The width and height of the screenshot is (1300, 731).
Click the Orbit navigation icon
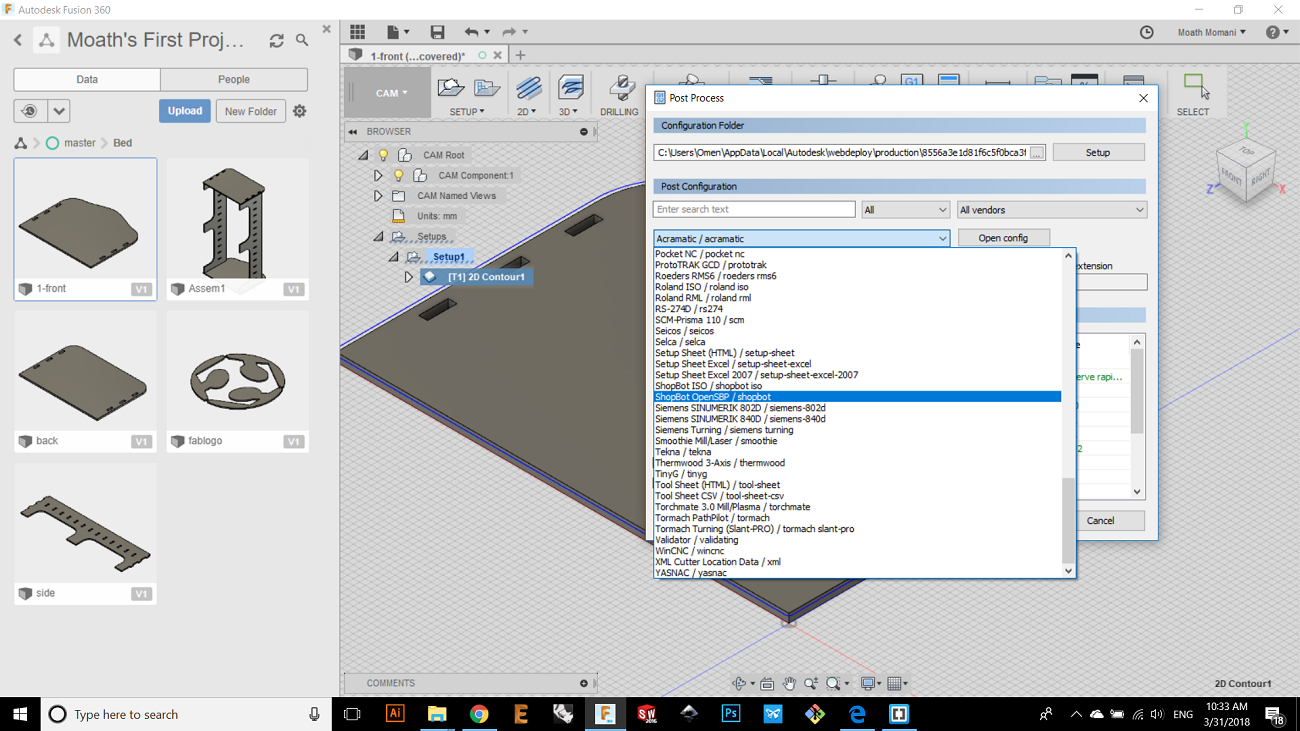tap(740, 684)
